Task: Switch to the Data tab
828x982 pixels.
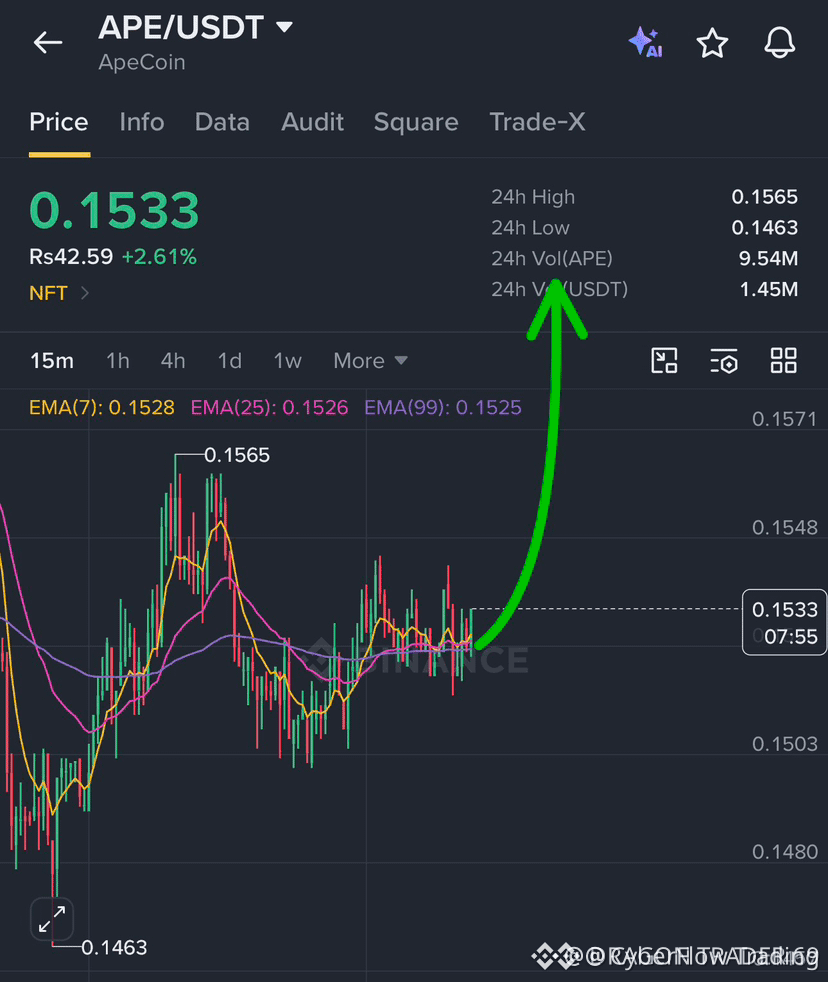Action: click(x=222, y=122)
